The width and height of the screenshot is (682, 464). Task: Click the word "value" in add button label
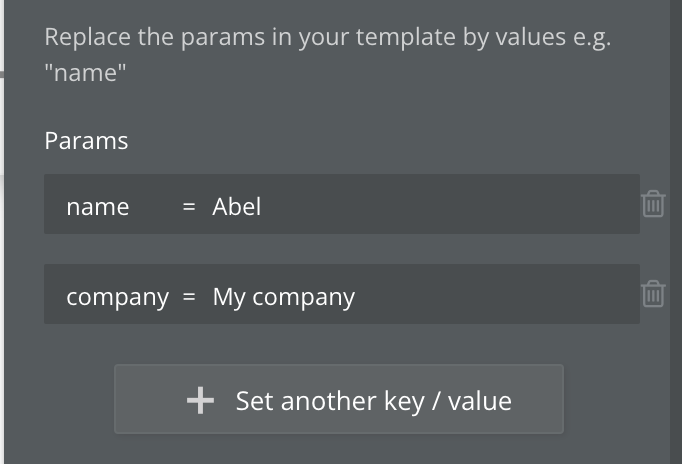coord(480,401)
